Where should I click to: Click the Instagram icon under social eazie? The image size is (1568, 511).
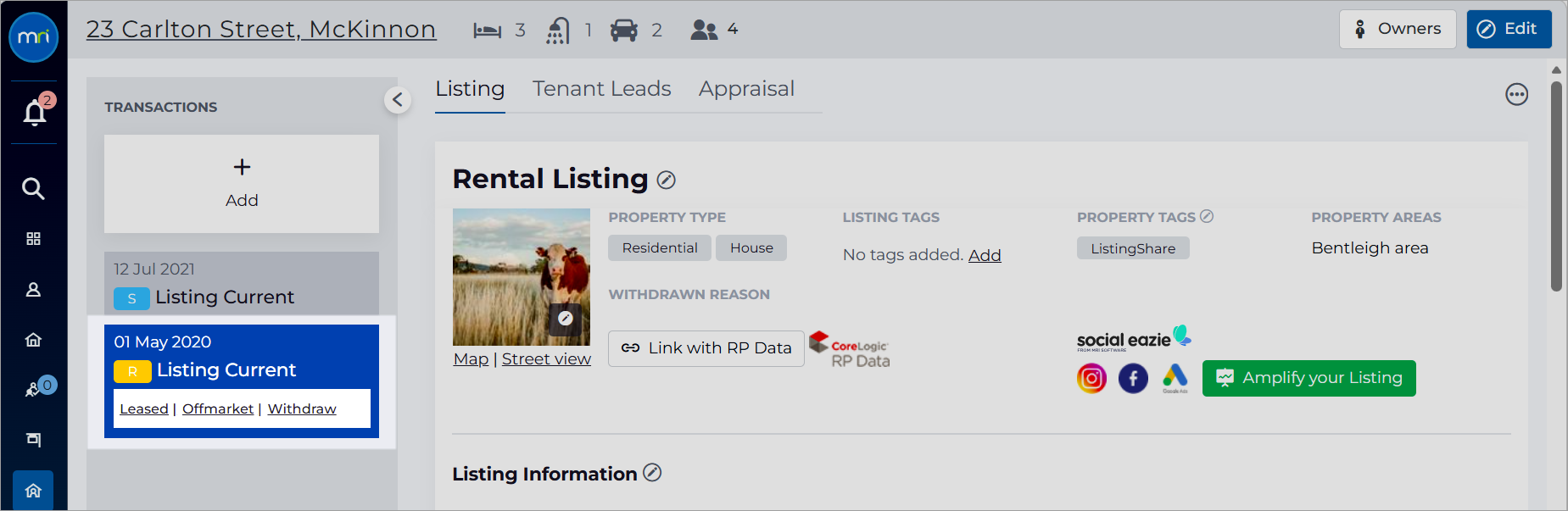click(x=1091, y=378)
